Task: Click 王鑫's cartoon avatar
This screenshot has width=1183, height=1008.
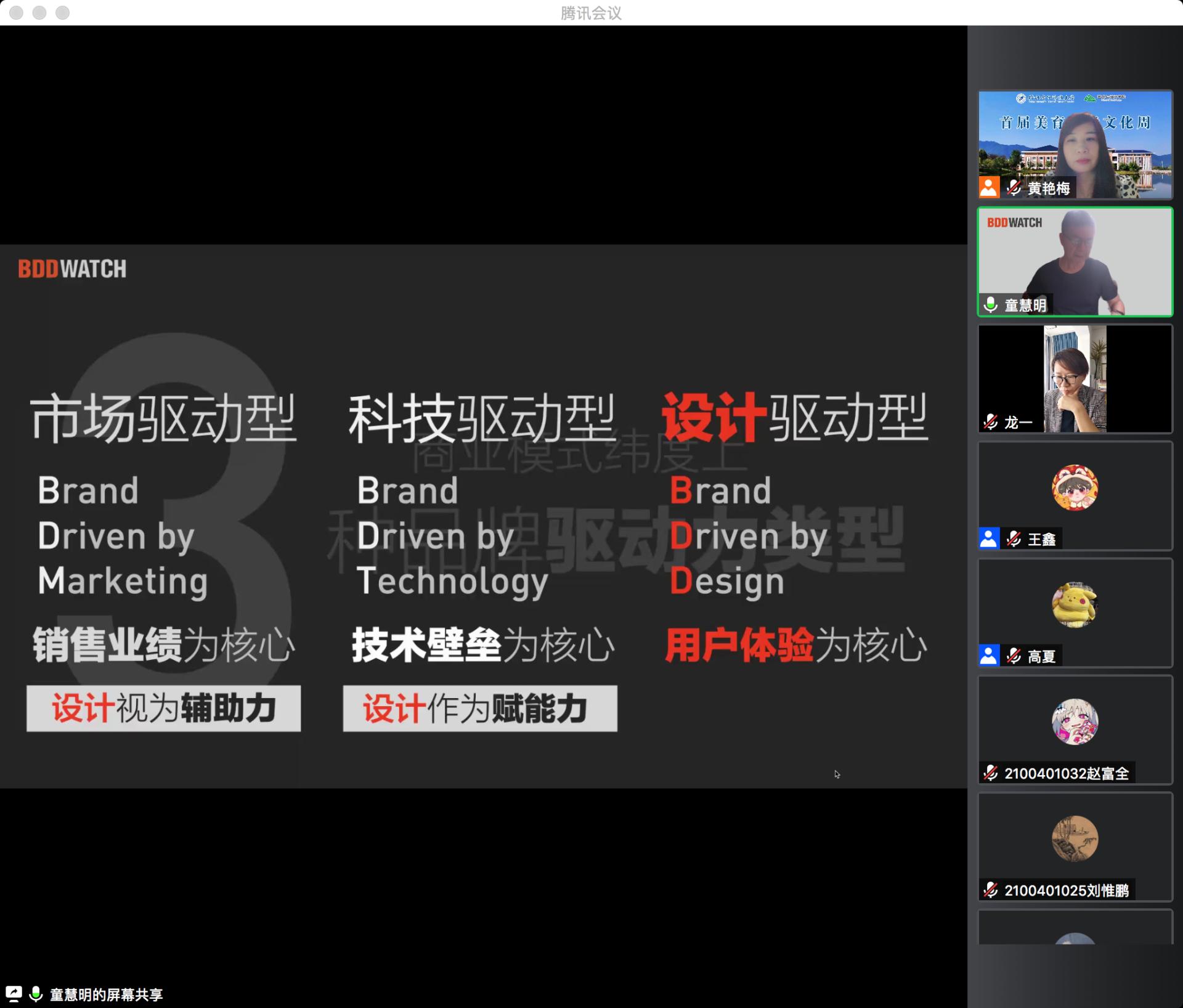Action: click(1075, 488)
